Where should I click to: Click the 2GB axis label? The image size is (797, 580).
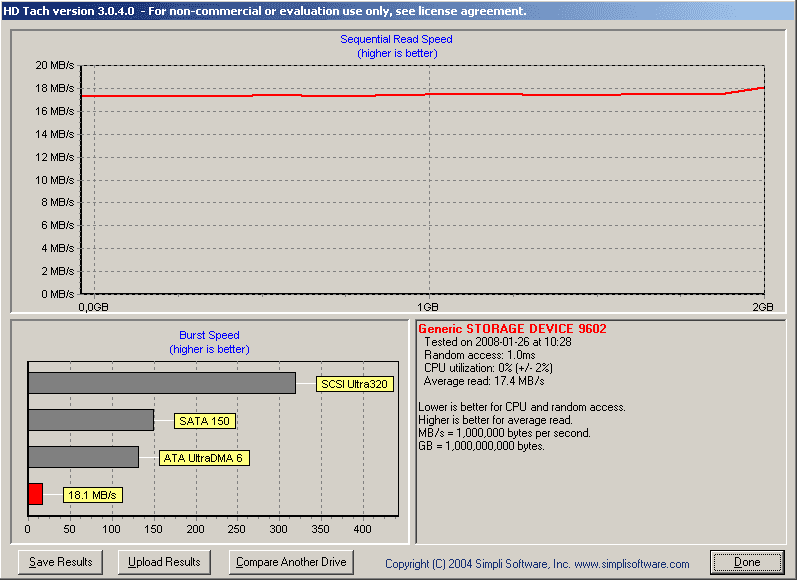pyautogui.click(x=762, y=307)
